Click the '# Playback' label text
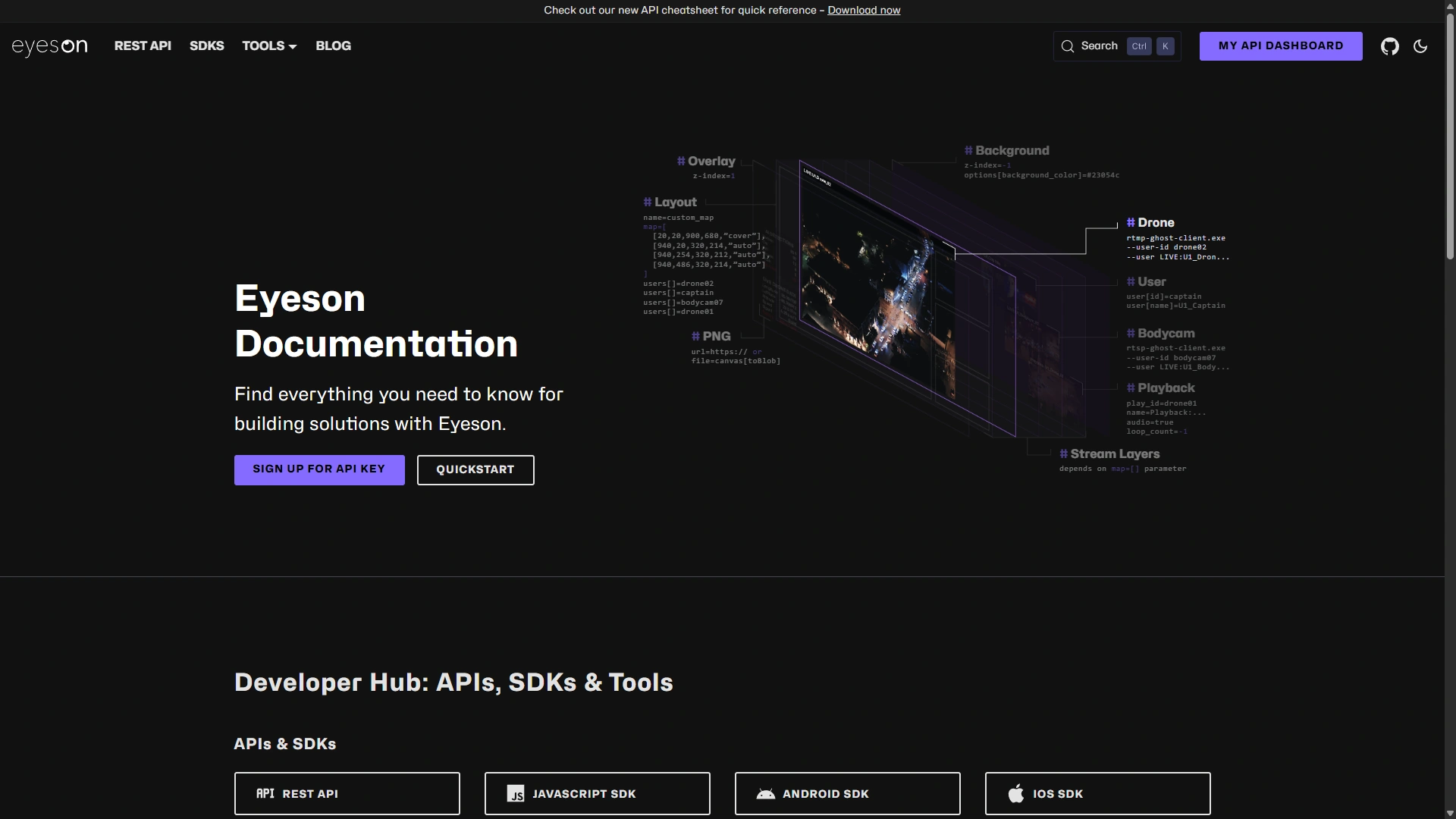The image size is (1456, 819). (x=1160, y=388)
